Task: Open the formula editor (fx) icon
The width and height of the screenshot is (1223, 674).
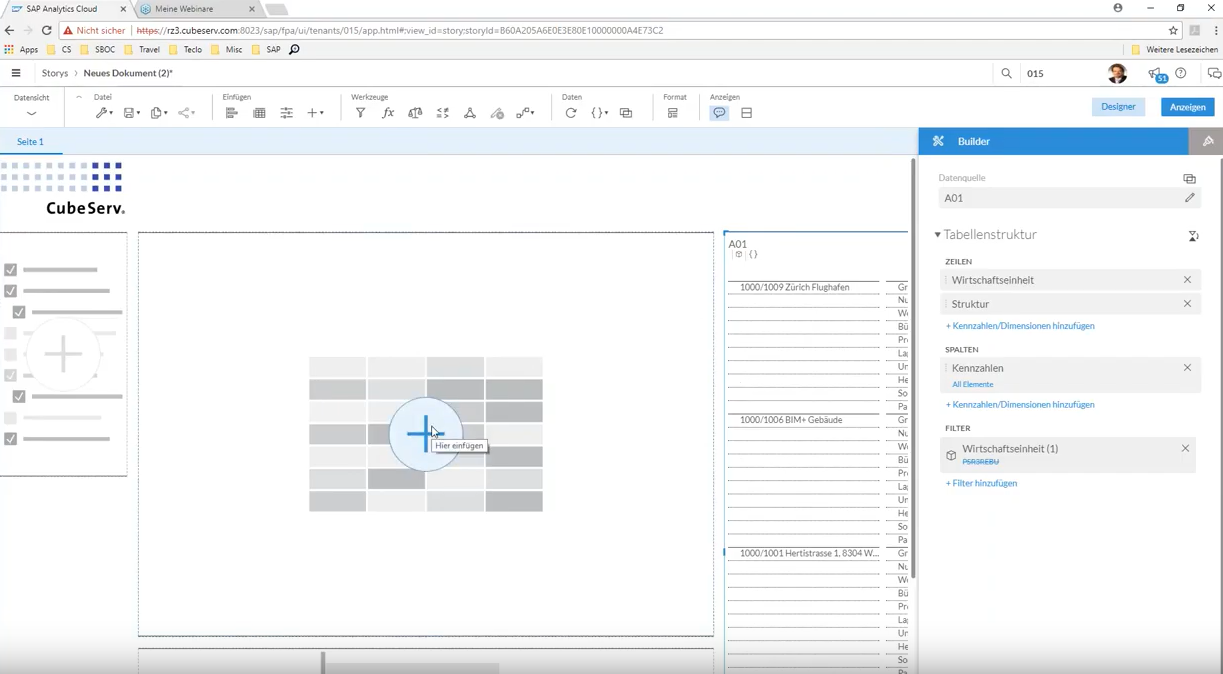Action: point(388,113)
